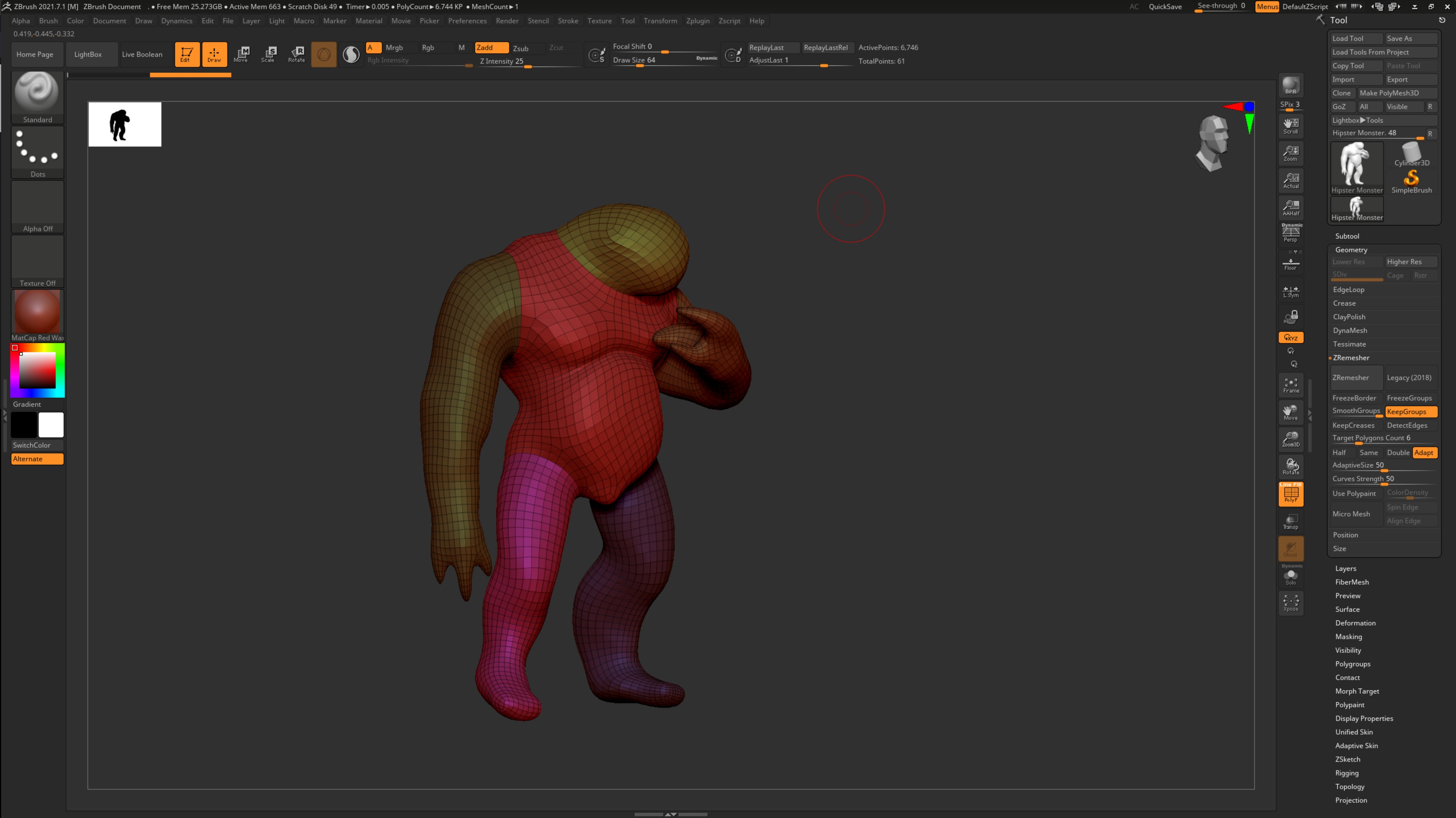
Task: Click the BPR render icon
Action: (x=1290, y=85)
